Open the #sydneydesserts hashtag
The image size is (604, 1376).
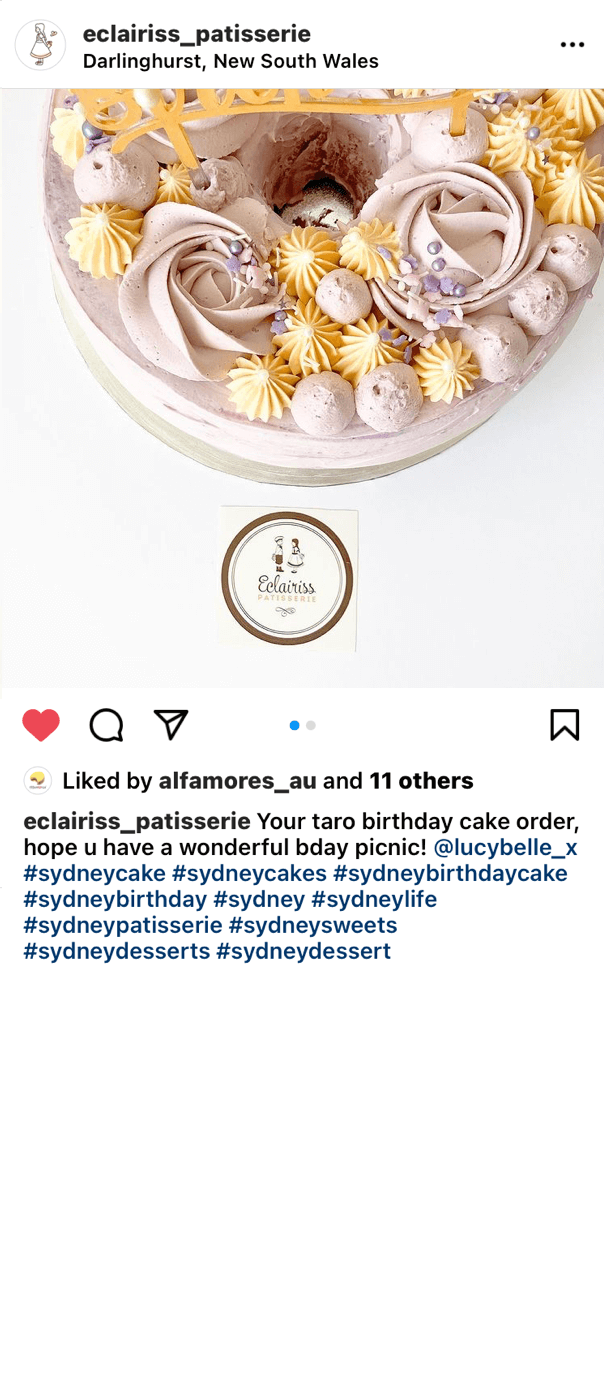point(117,951)
